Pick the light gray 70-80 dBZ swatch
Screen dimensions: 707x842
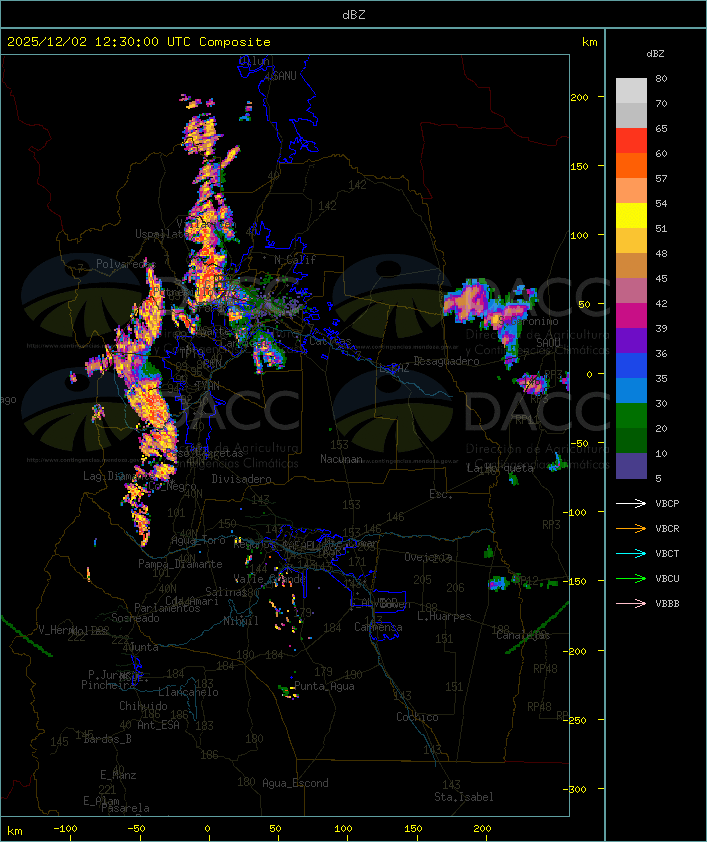tap(631, 90)
